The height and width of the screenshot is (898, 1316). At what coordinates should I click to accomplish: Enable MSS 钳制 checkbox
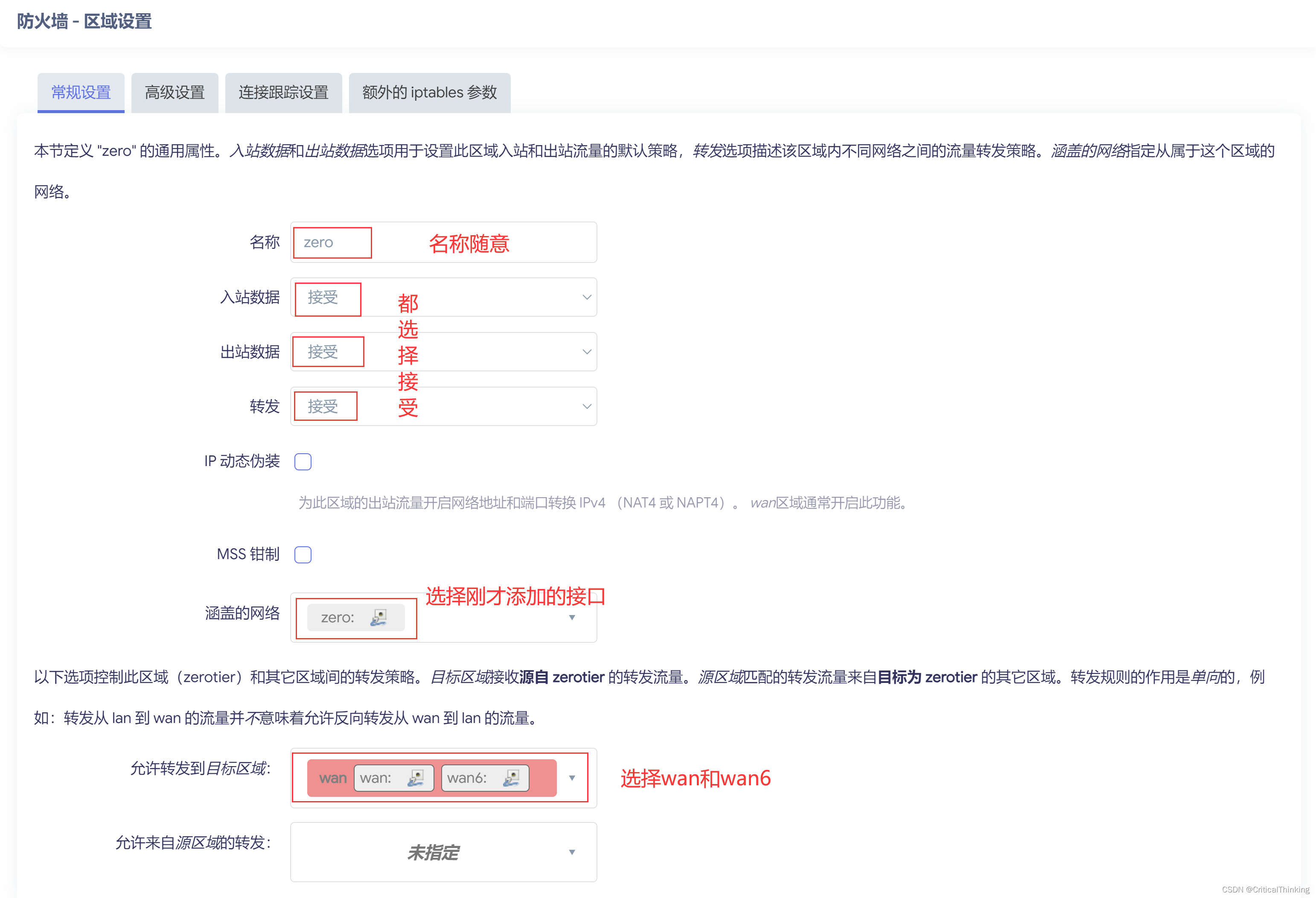pos(303,554)
